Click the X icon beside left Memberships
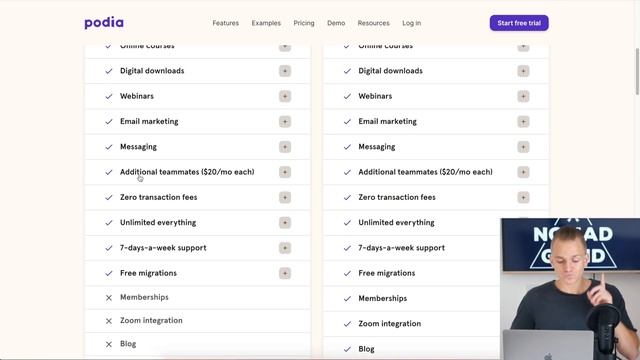The width and height of the screenshot is (640, 360). point(109,298)
